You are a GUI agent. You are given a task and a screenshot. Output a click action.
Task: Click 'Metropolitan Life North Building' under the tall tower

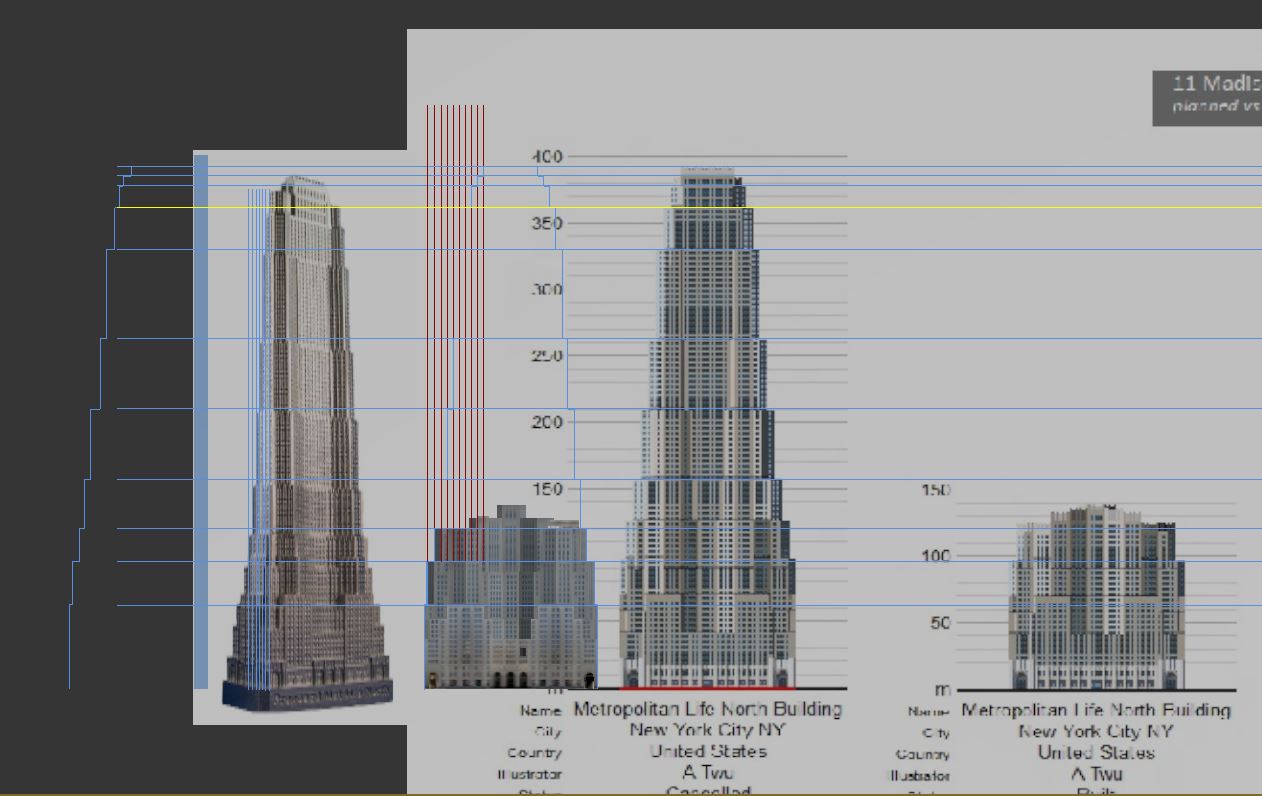pos(708,709)
